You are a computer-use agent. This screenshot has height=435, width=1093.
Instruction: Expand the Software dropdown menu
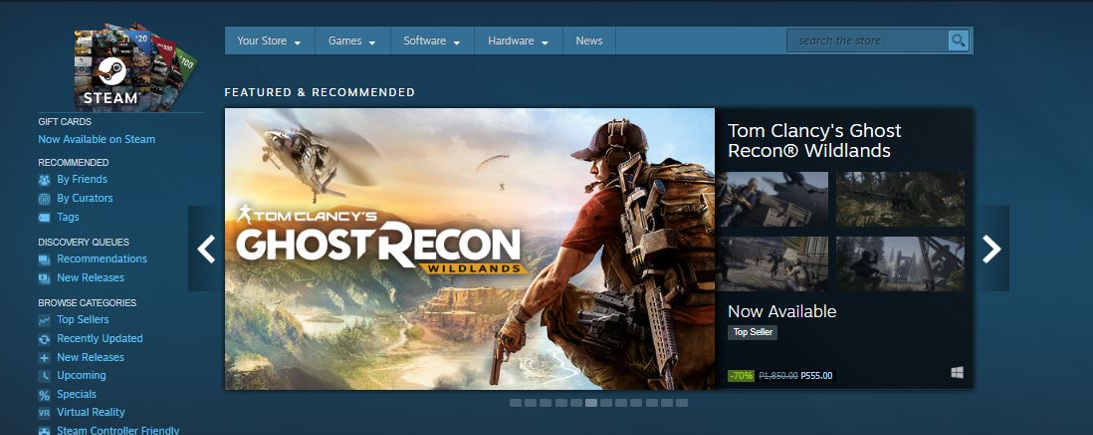pyautogui.click(x=431, y=41)
